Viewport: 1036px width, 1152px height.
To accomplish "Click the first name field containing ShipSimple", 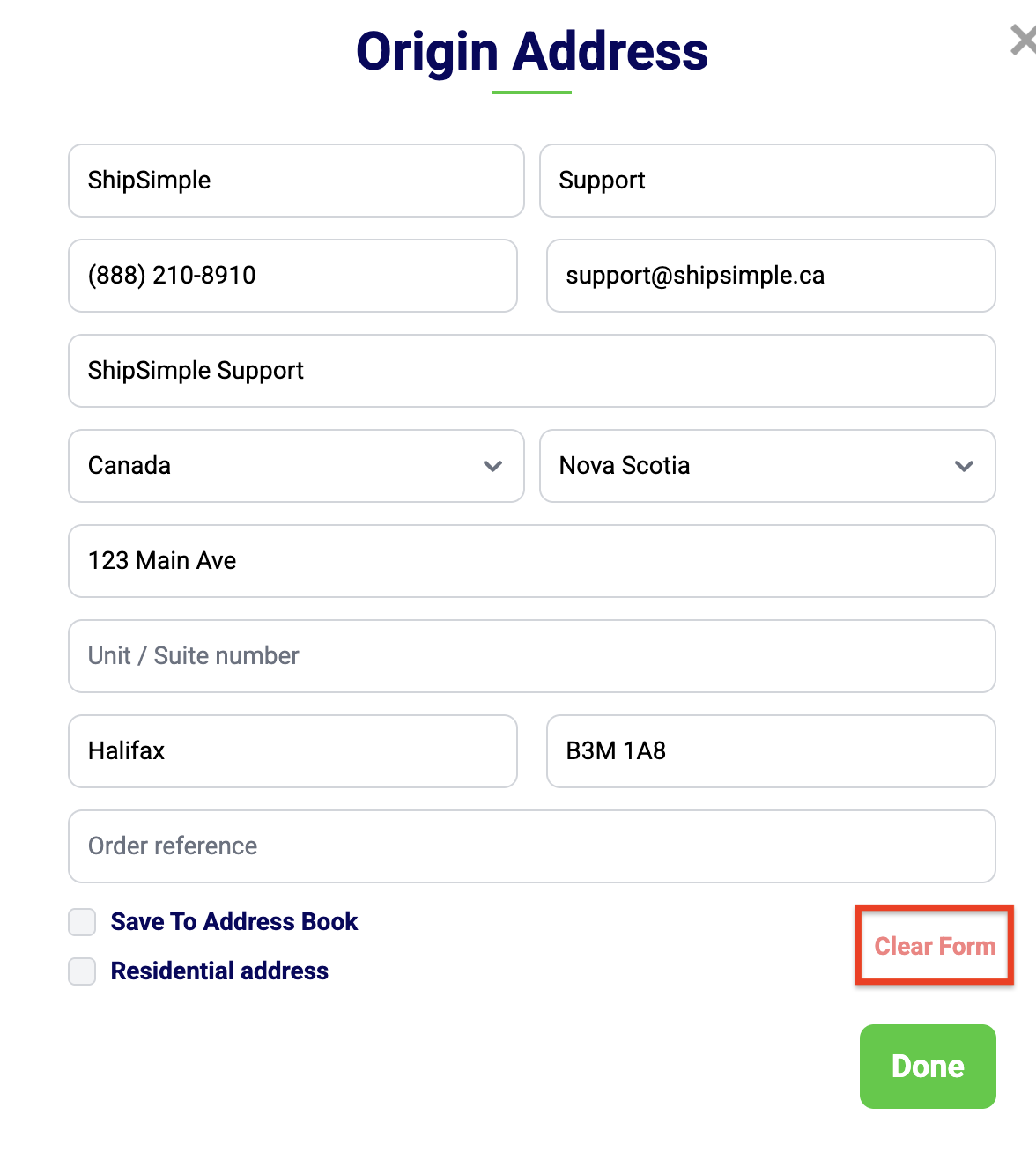I will click(x=296, y=181).
